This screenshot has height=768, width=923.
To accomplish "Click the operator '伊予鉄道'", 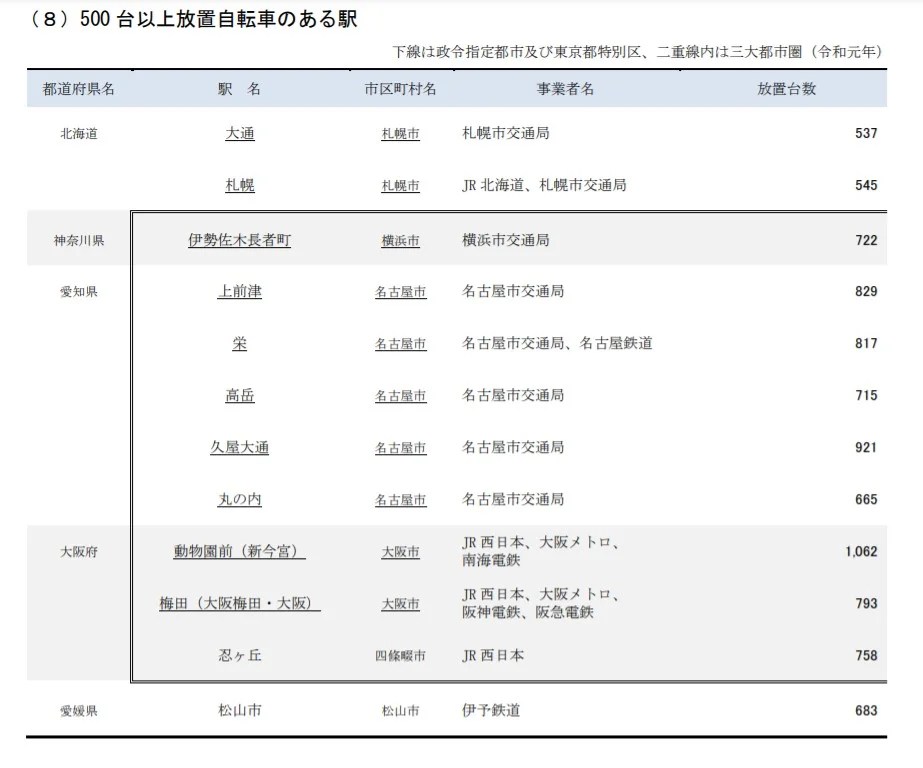I will coord(491,710).
